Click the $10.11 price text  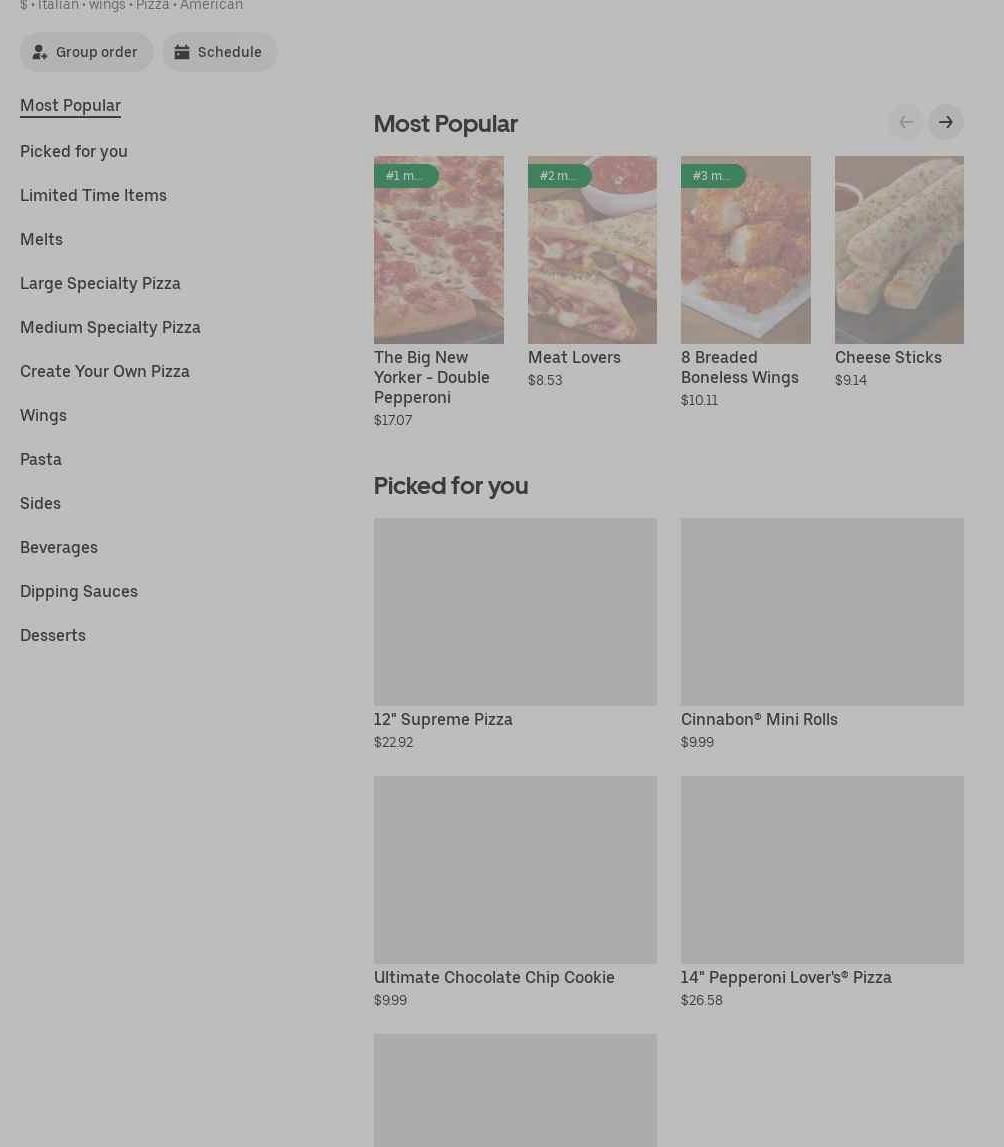coord(699,400)
